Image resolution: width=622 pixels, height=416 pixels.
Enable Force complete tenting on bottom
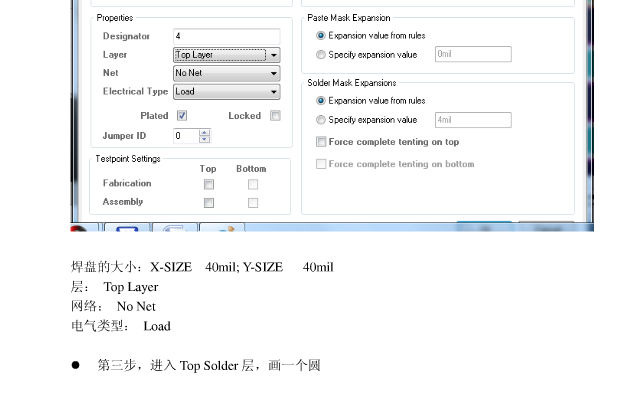[321, 164]
